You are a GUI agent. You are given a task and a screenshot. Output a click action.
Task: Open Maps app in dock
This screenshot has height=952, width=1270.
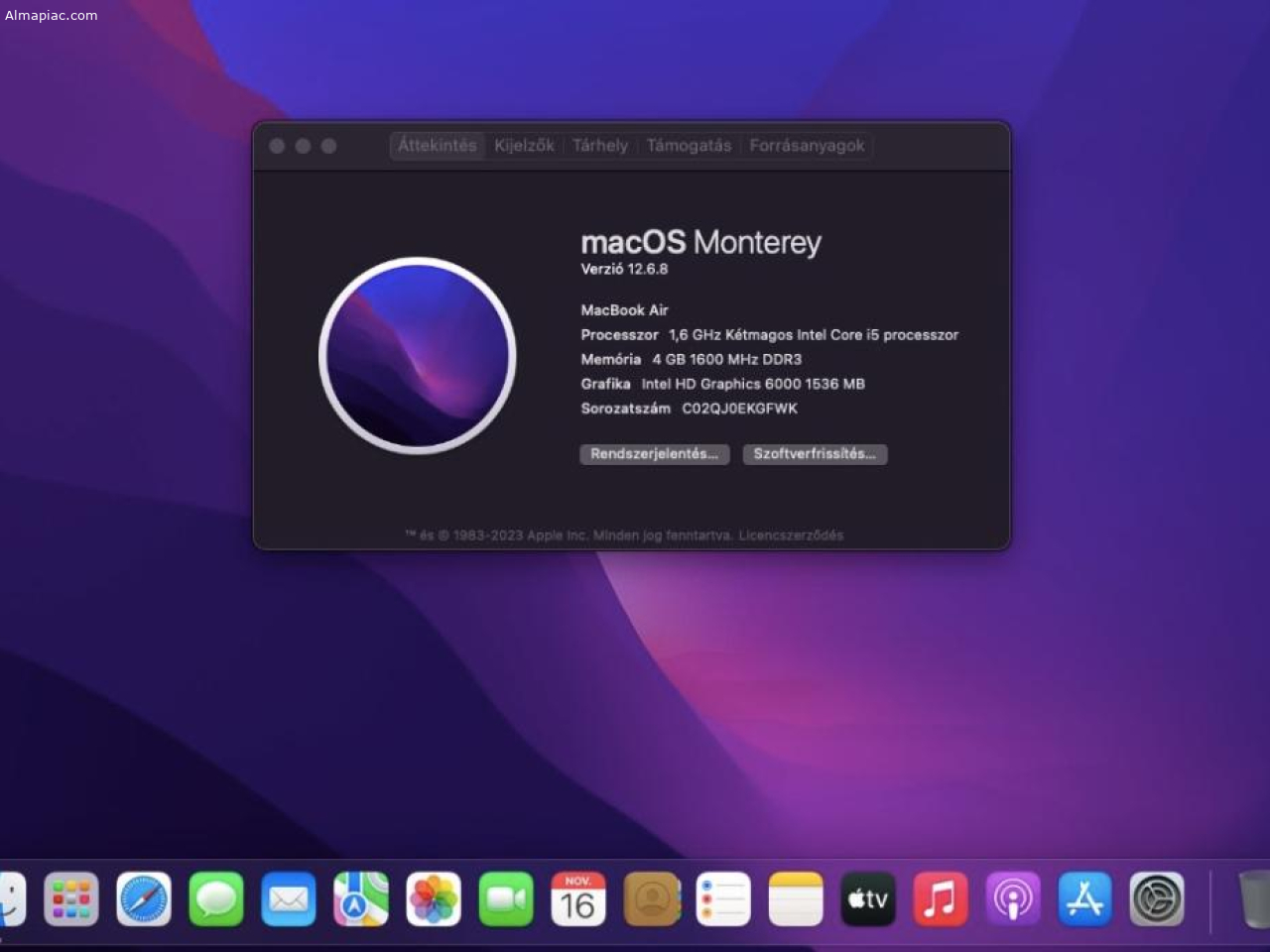tap(361, 898)
